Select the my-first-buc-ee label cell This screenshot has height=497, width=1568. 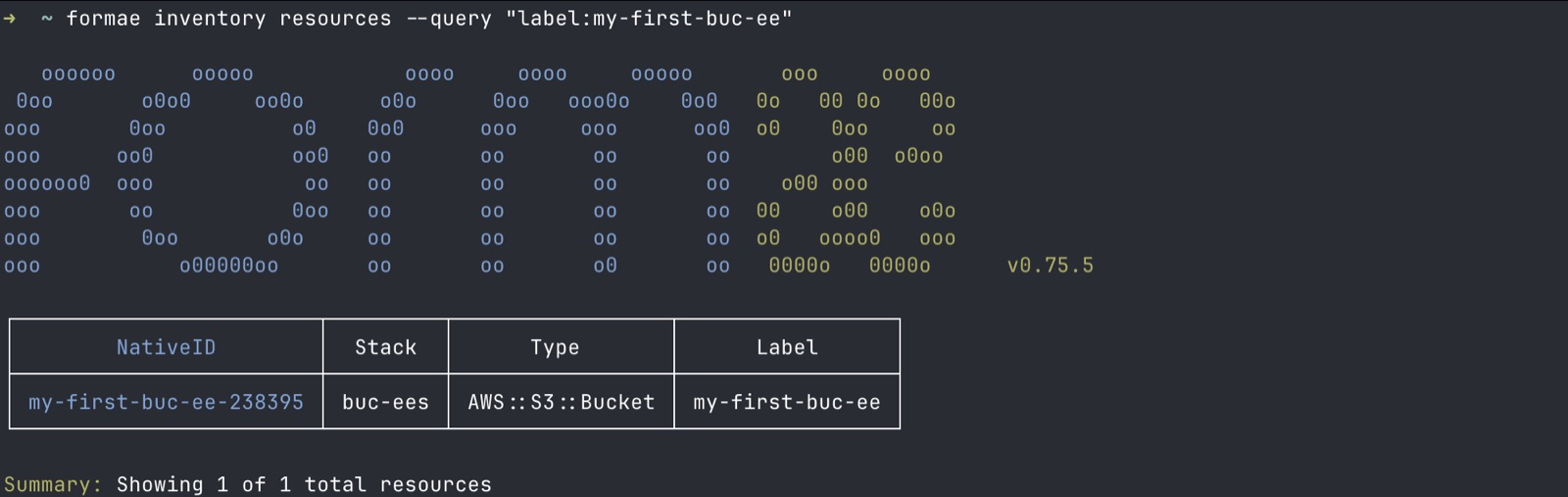(x=787, y=402)
